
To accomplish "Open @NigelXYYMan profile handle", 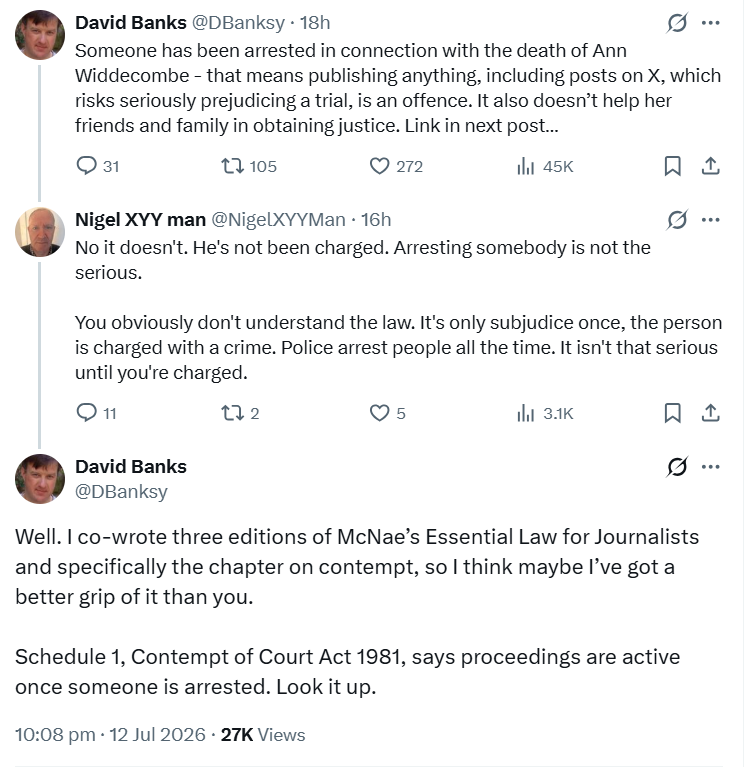I will tap(278, 220).
